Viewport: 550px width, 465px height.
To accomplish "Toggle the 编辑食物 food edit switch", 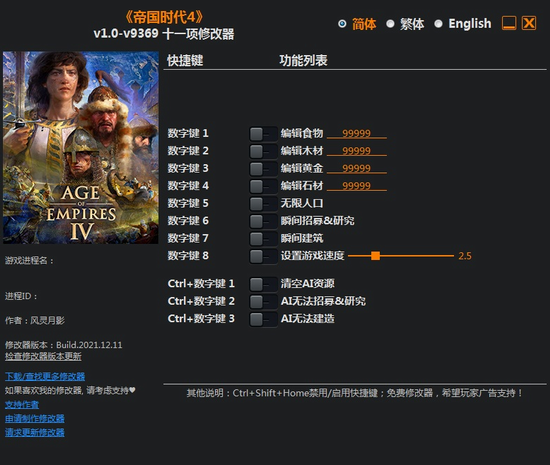I will pyautogui.click(x=263, y=134).
